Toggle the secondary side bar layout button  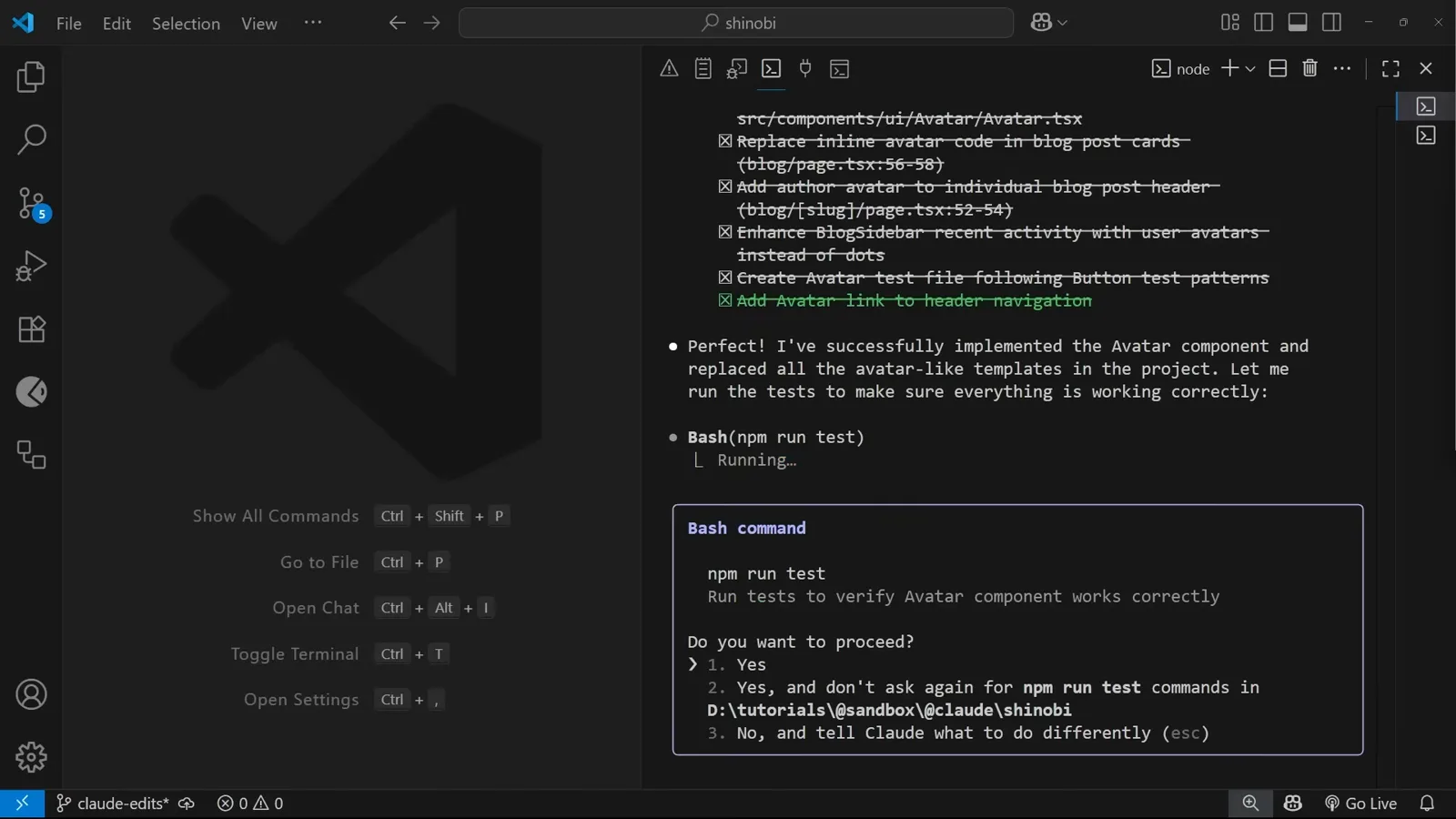(x=1331, y=23)
